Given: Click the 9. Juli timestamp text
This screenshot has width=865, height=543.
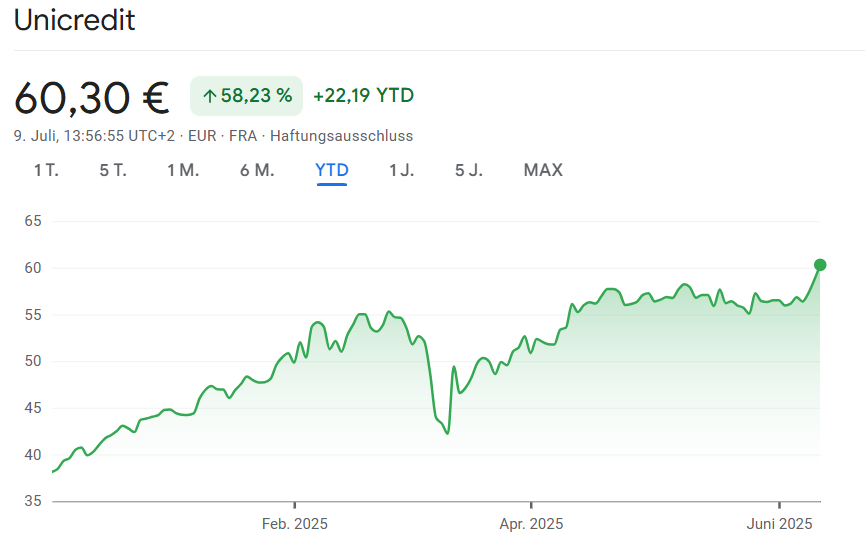Looking at the screenshot, I should pos(94,136).
